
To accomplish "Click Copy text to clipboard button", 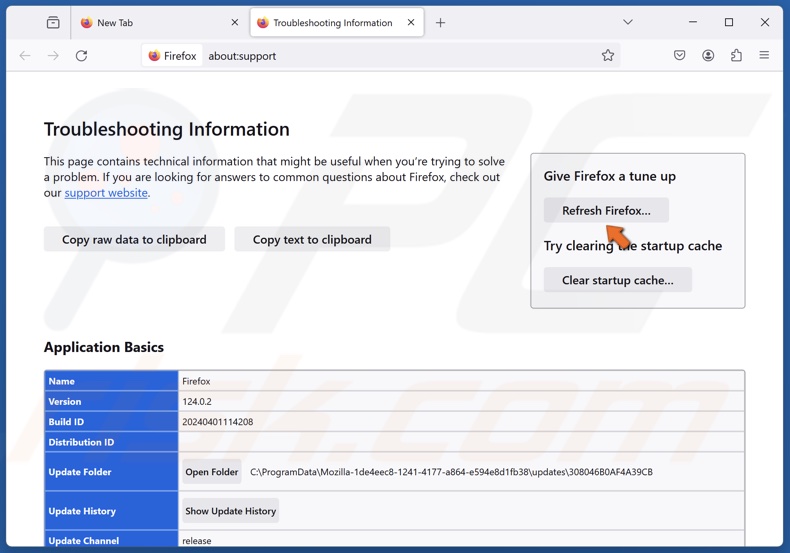I will [x=312, y=239].
